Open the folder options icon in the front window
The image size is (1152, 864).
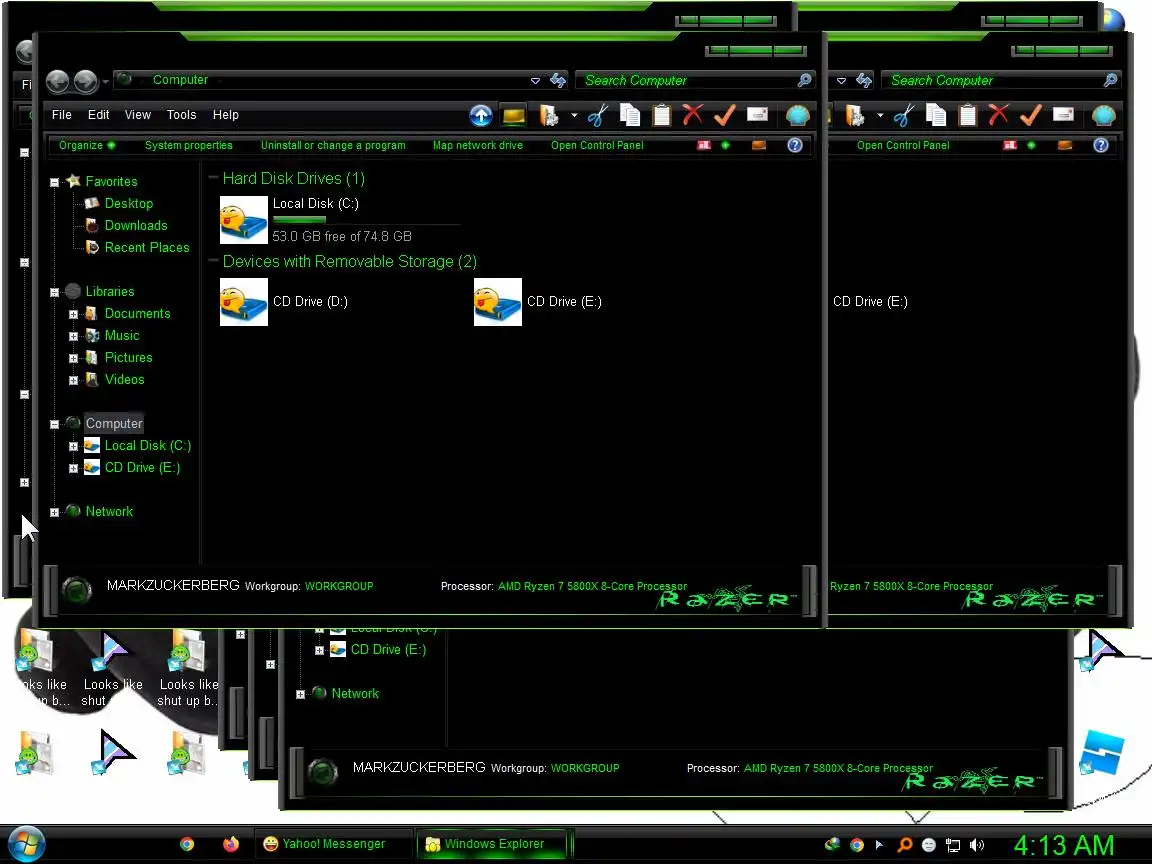pyautogui.click(x=549, y=115)
